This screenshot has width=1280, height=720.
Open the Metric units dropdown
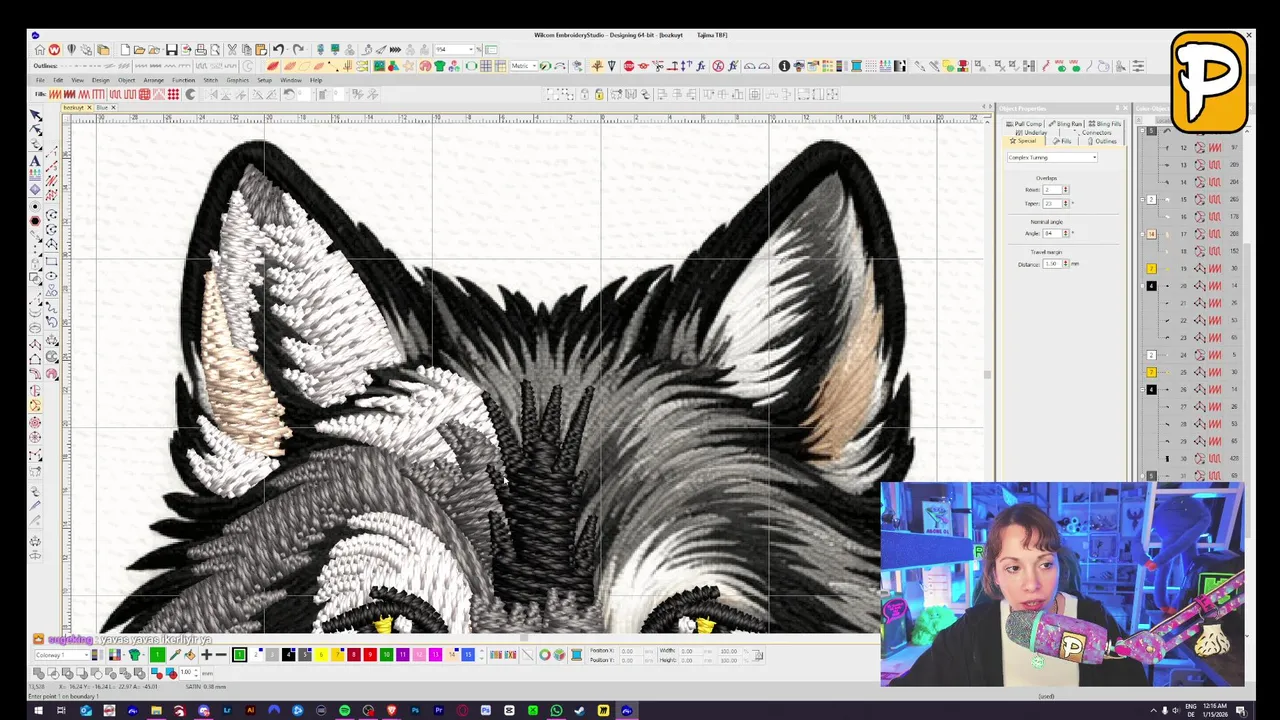(x=524, y=66)
